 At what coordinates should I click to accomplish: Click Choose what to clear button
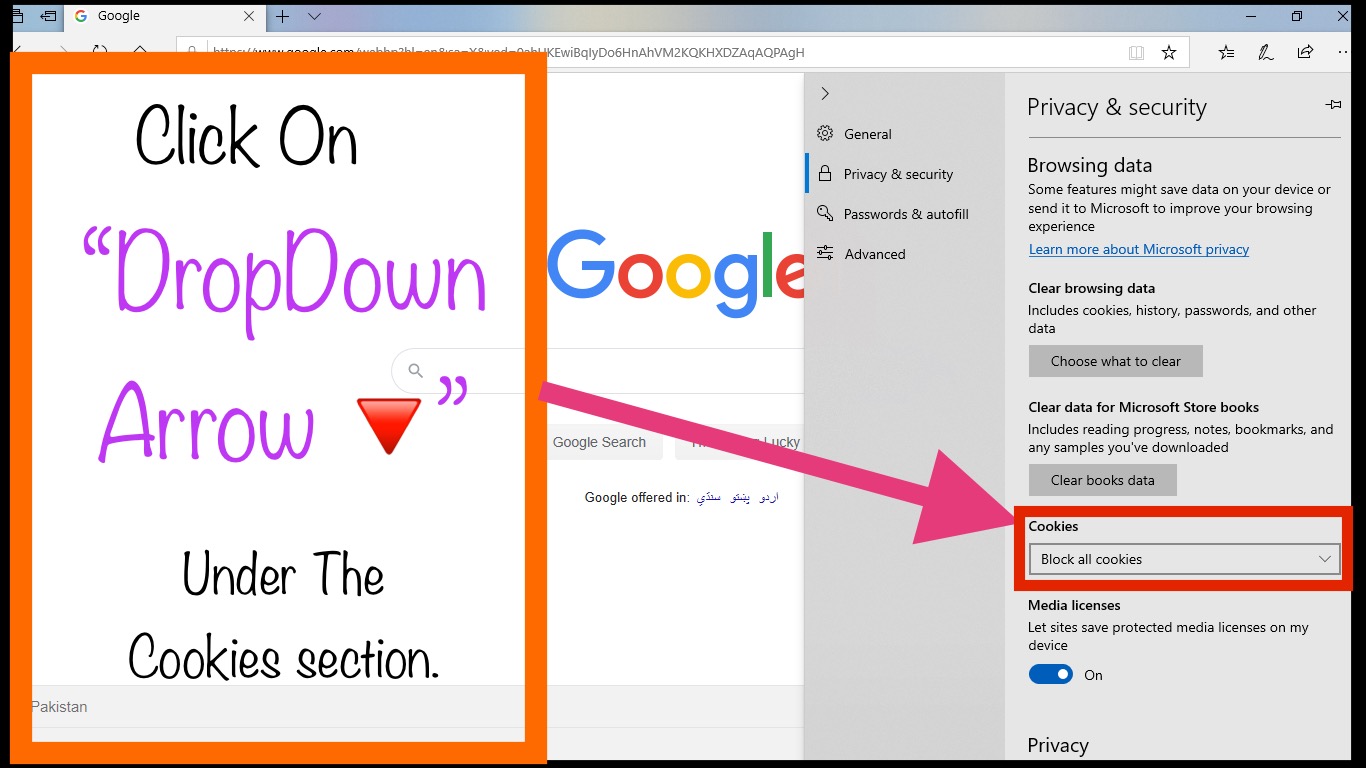coord(1116,361)
